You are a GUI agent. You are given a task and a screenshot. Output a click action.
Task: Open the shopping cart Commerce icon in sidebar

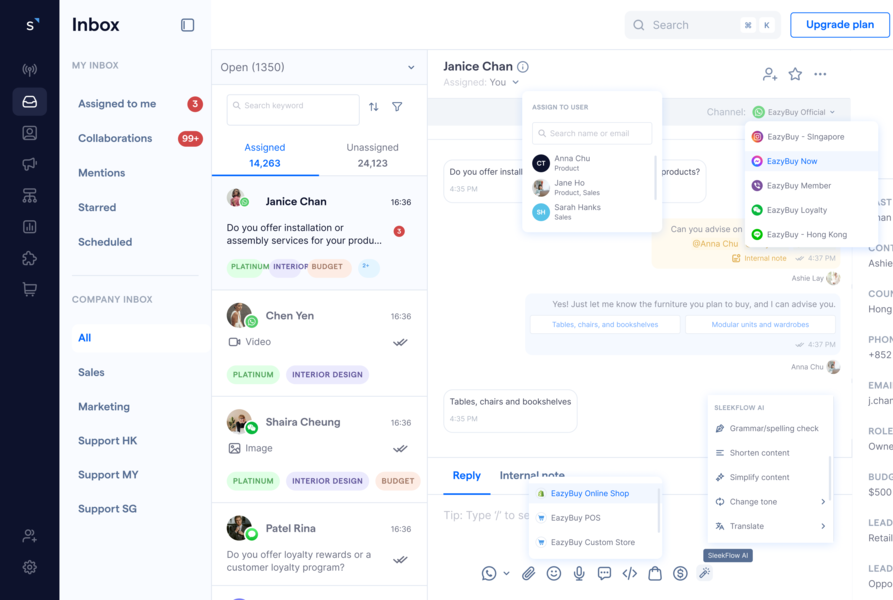[x=30, y=289]
